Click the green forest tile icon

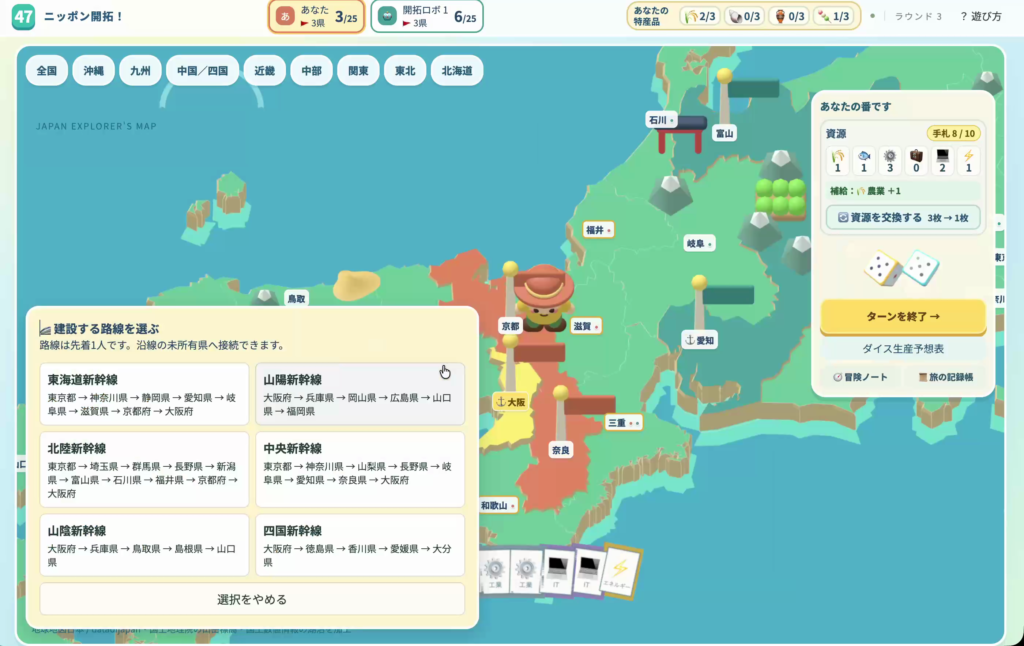pos(780,198)
